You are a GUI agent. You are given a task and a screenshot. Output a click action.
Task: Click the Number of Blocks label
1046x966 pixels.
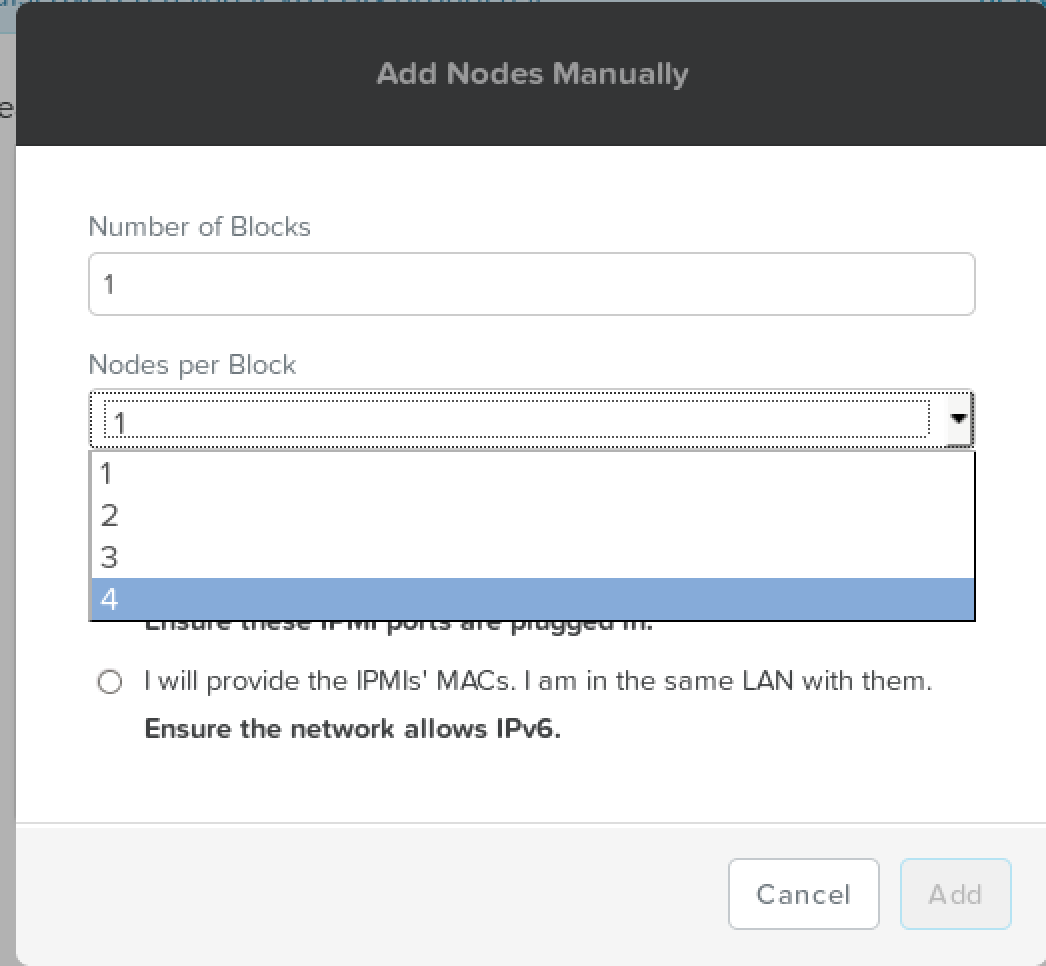[199, 227]
